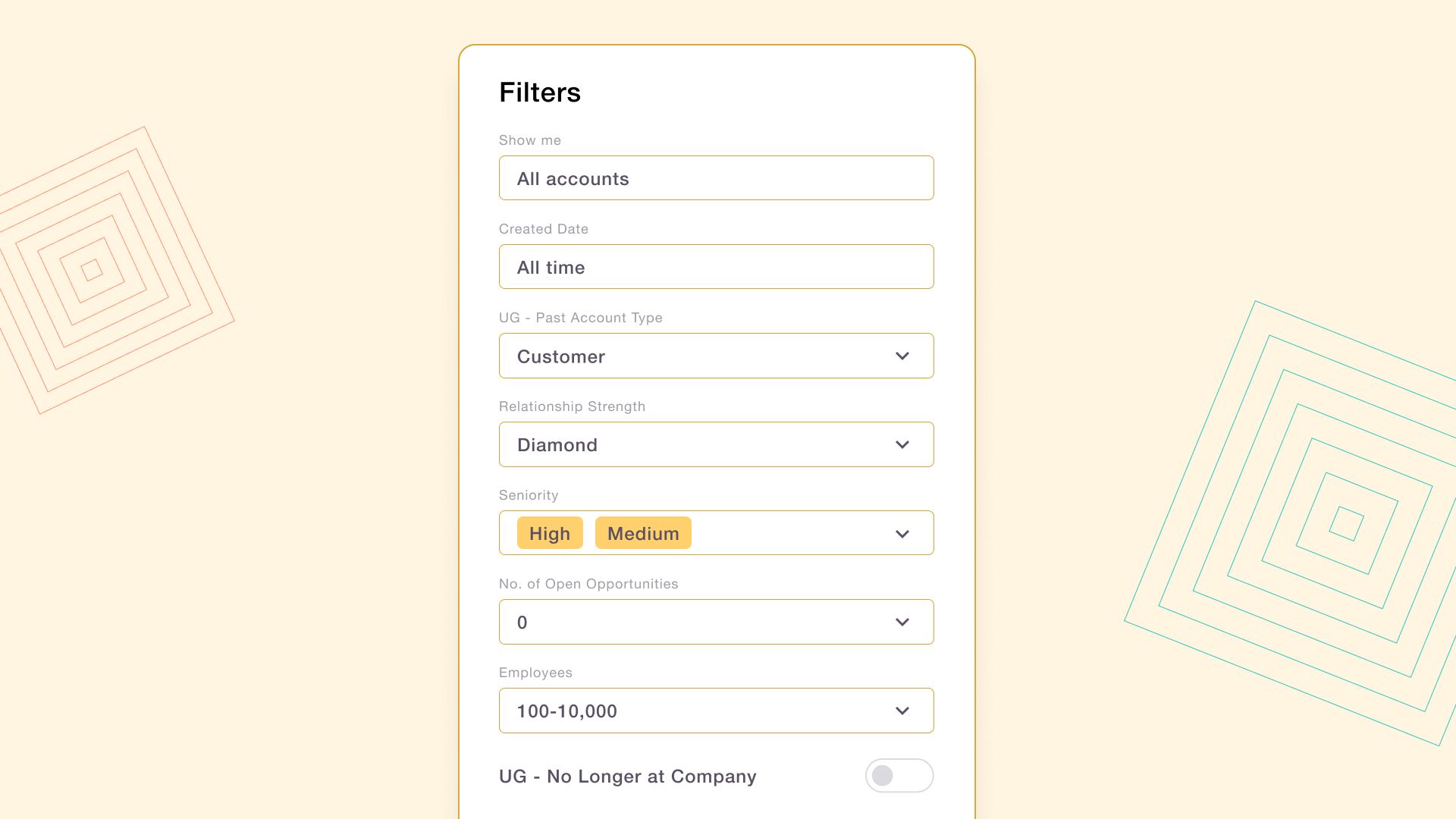Click empty space in the Seniority box

(789, 533)
